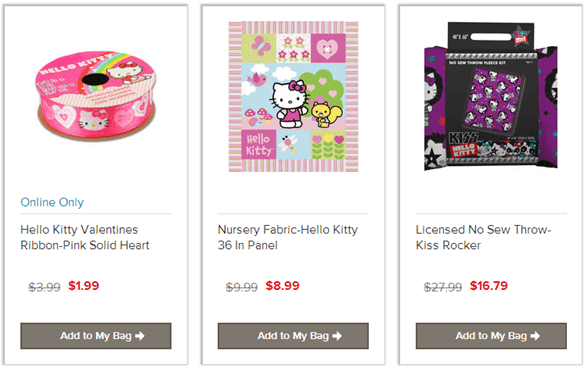Open the Hello Kitty nursery fabric panel image
The width and height of the screenshot is (588, 368).
[x=293, y=96]
